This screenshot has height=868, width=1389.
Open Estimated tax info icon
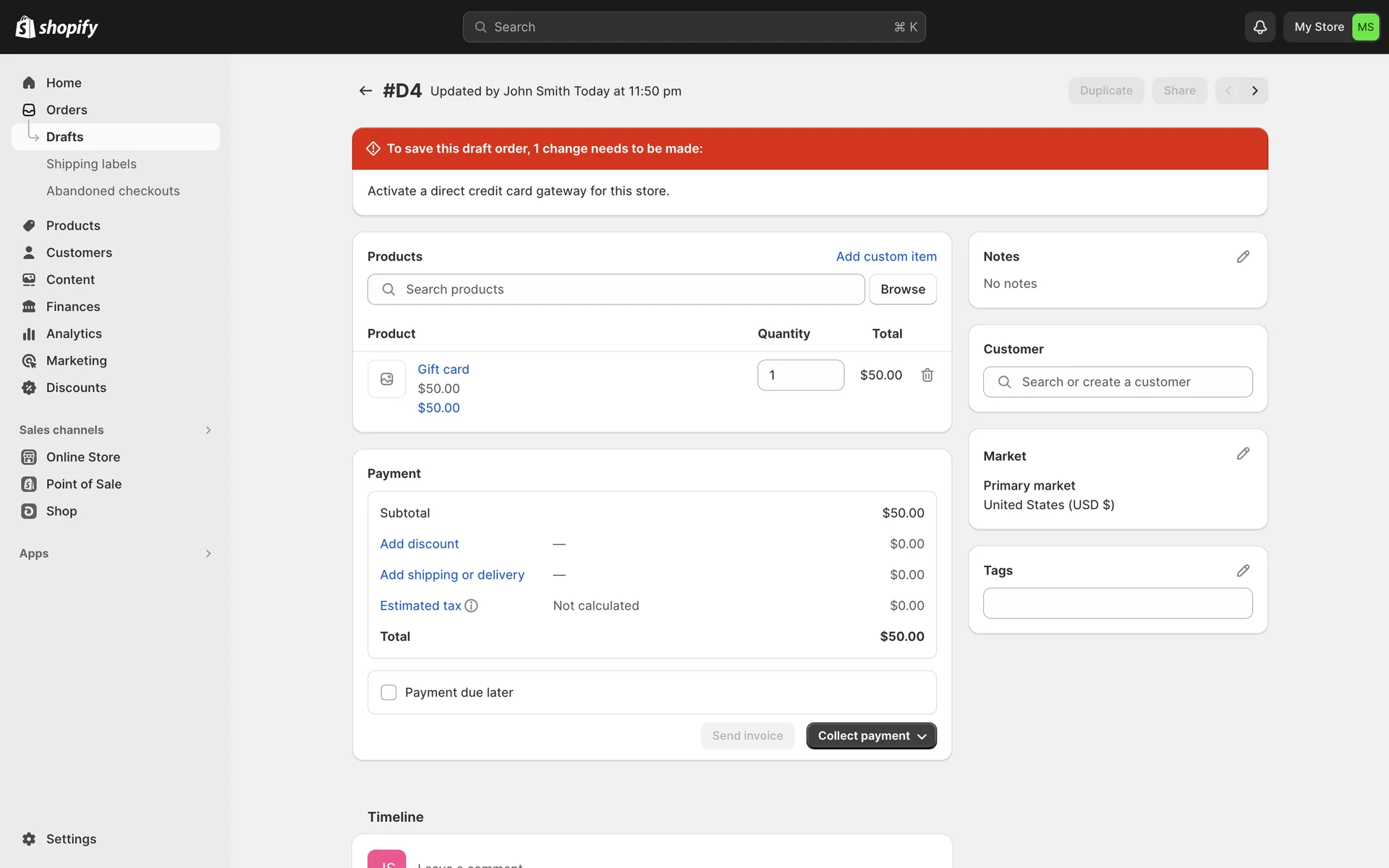[x=471, y=605]
